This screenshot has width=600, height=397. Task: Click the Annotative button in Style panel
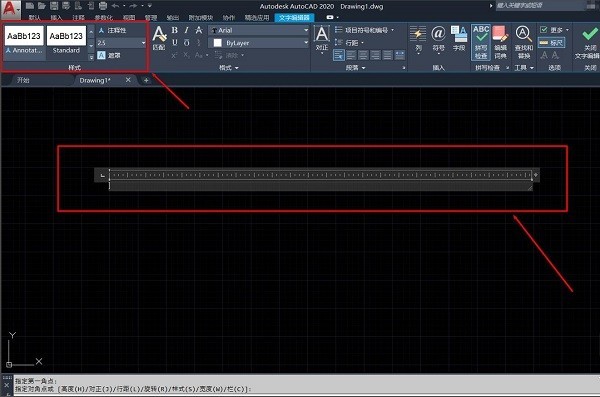tap(112, 30)
